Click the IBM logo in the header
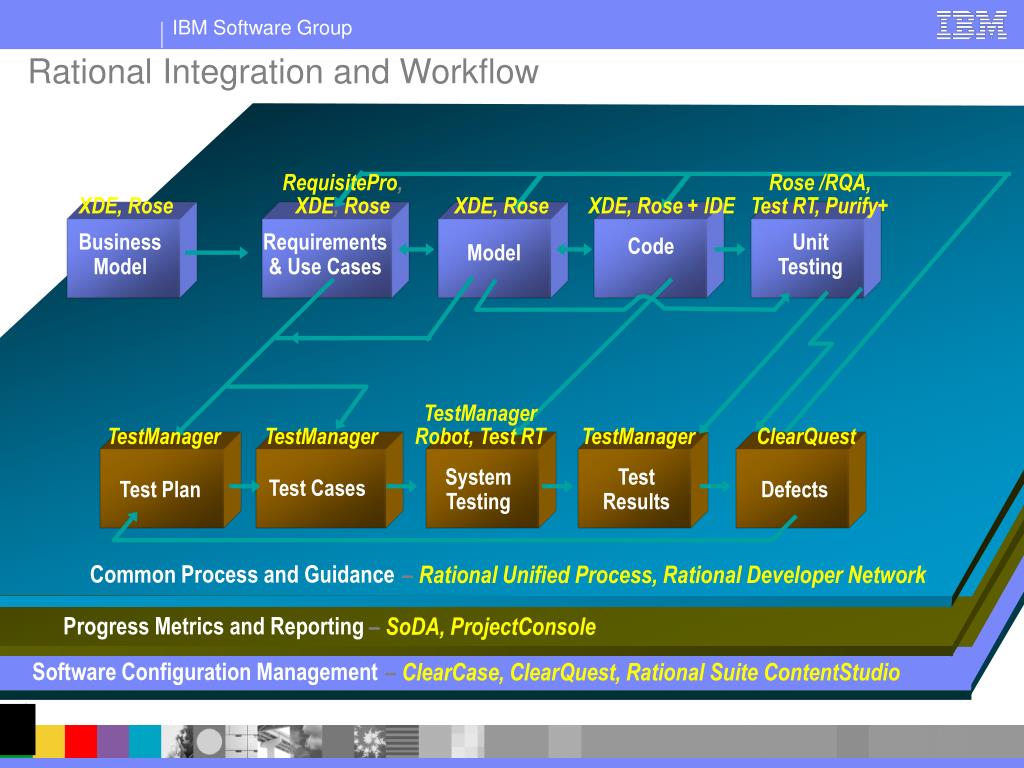Viewport: 1024px width, 768px height. click(972, 25)
